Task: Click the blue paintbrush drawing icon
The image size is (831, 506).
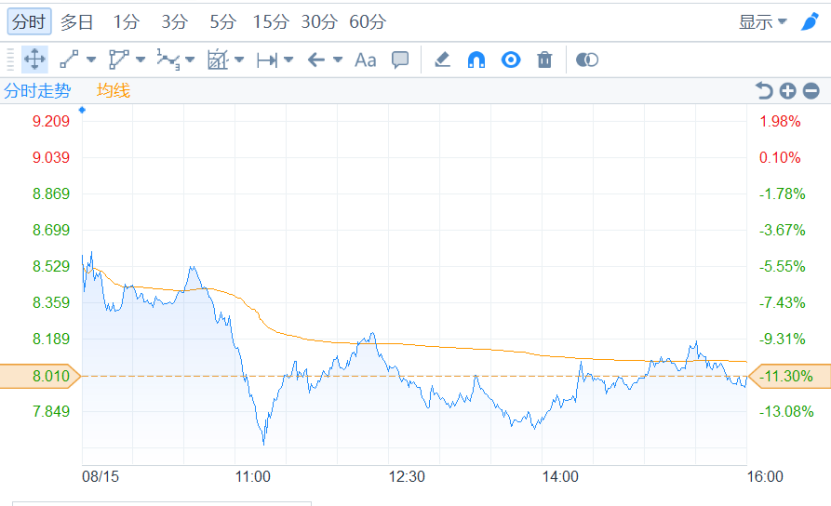Action: tap(810, 22)
